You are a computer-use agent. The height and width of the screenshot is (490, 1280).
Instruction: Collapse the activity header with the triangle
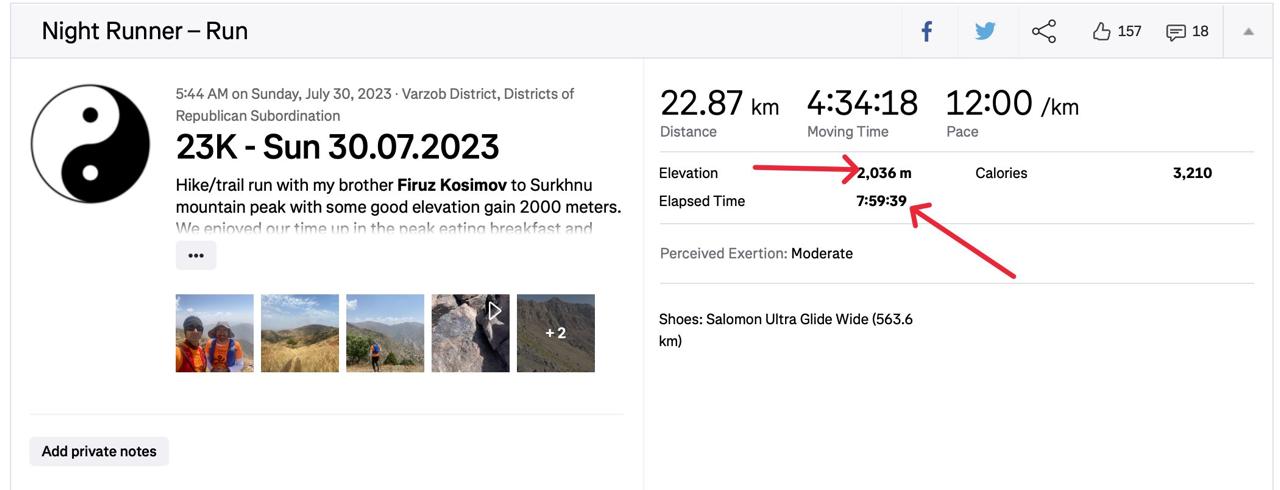click(x=1248, y=32)
